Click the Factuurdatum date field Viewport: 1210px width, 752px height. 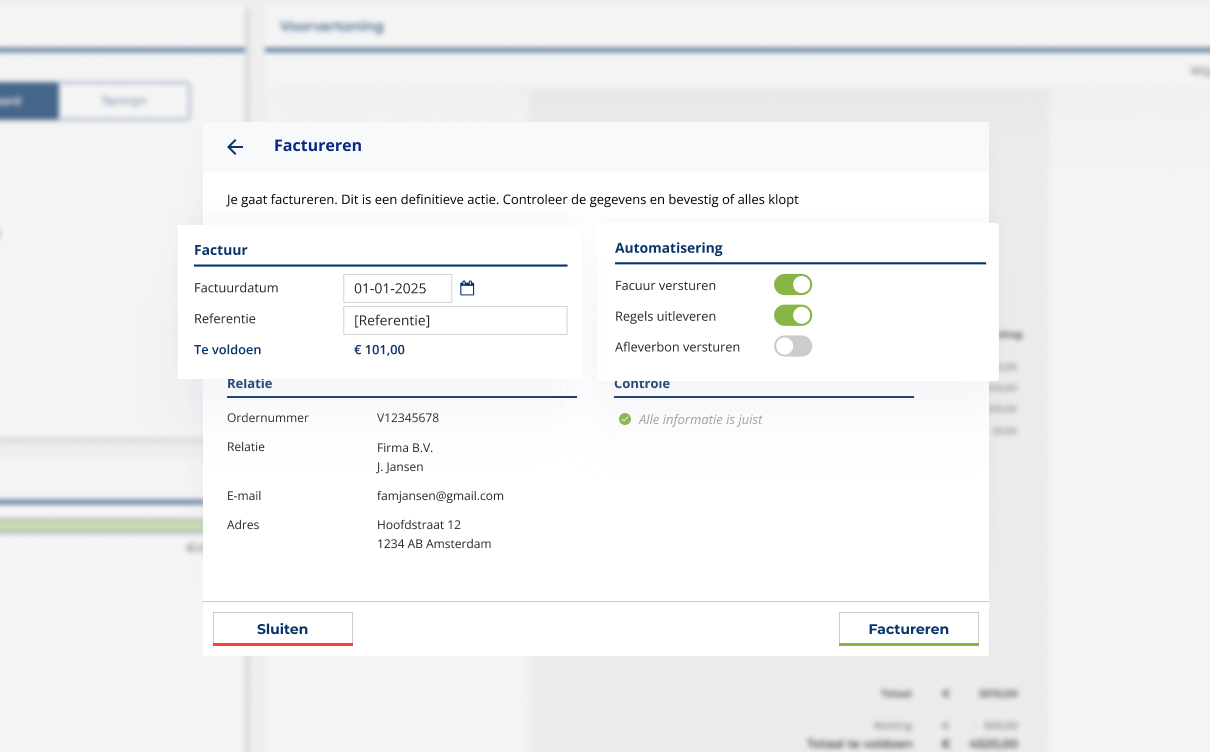[397, 288]
